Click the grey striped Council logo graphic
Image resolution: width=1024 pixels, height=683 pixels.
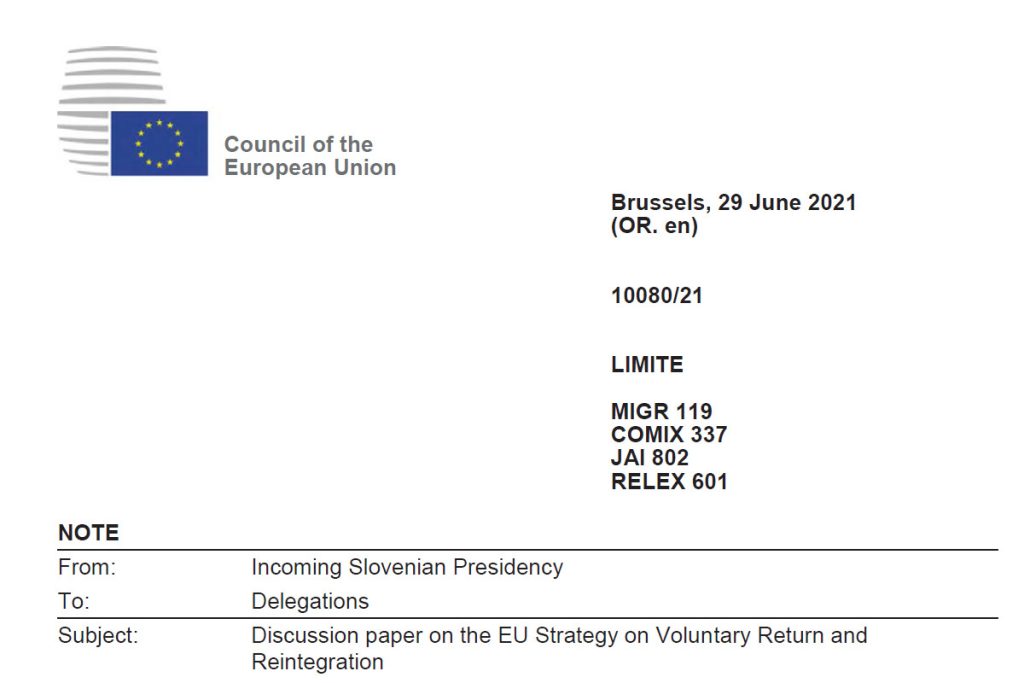(111, 110)
